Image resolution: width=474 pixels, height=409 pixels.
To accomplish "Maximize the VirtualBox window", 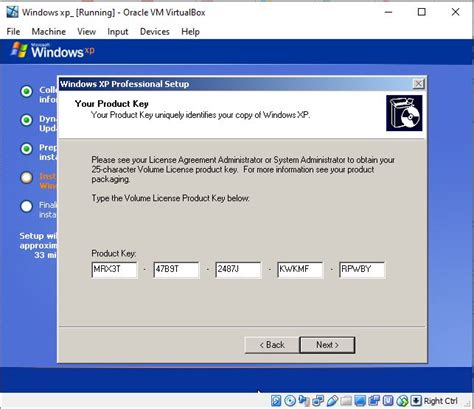I will tap(422, 12).
